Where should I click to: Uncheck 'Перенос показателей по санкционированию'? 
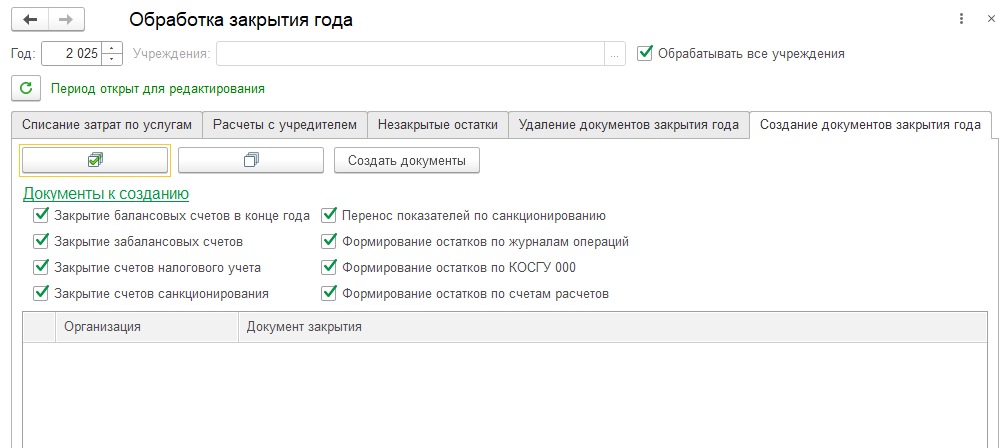329,215
